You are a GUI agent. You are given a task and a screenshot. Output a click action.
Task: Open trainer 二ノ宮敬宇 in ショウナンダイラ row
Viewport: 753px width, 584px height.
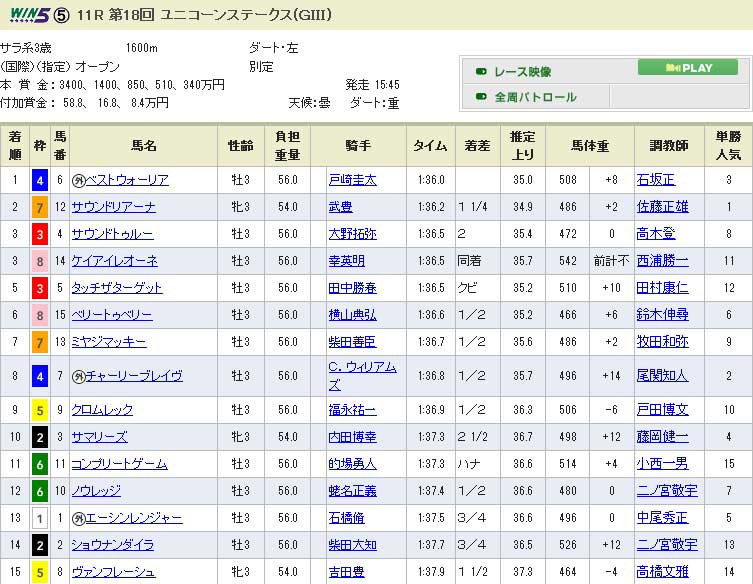tap(667, 545)
